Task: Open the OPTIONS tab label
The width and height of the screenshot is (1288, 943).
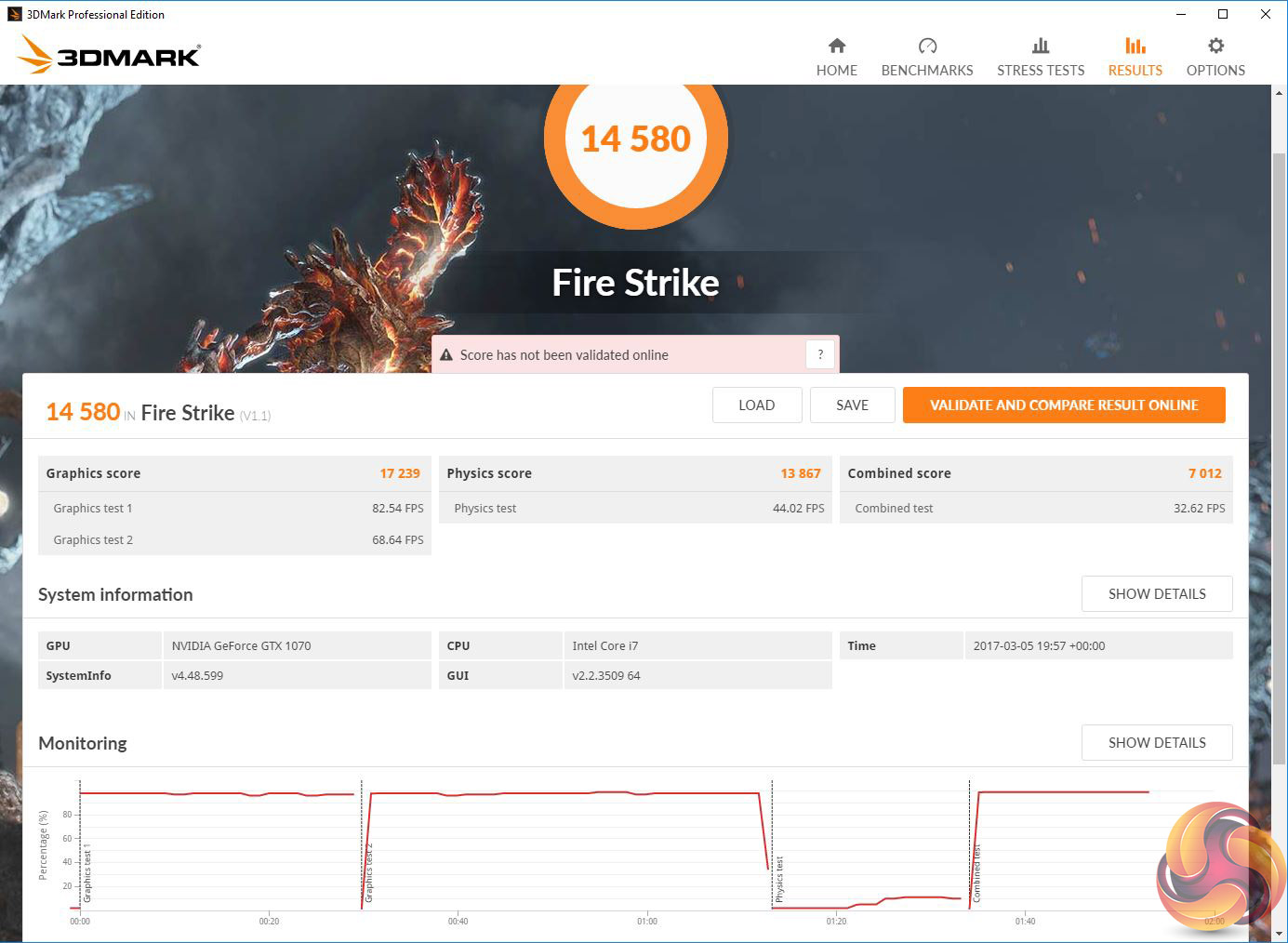Action: 1215,71
